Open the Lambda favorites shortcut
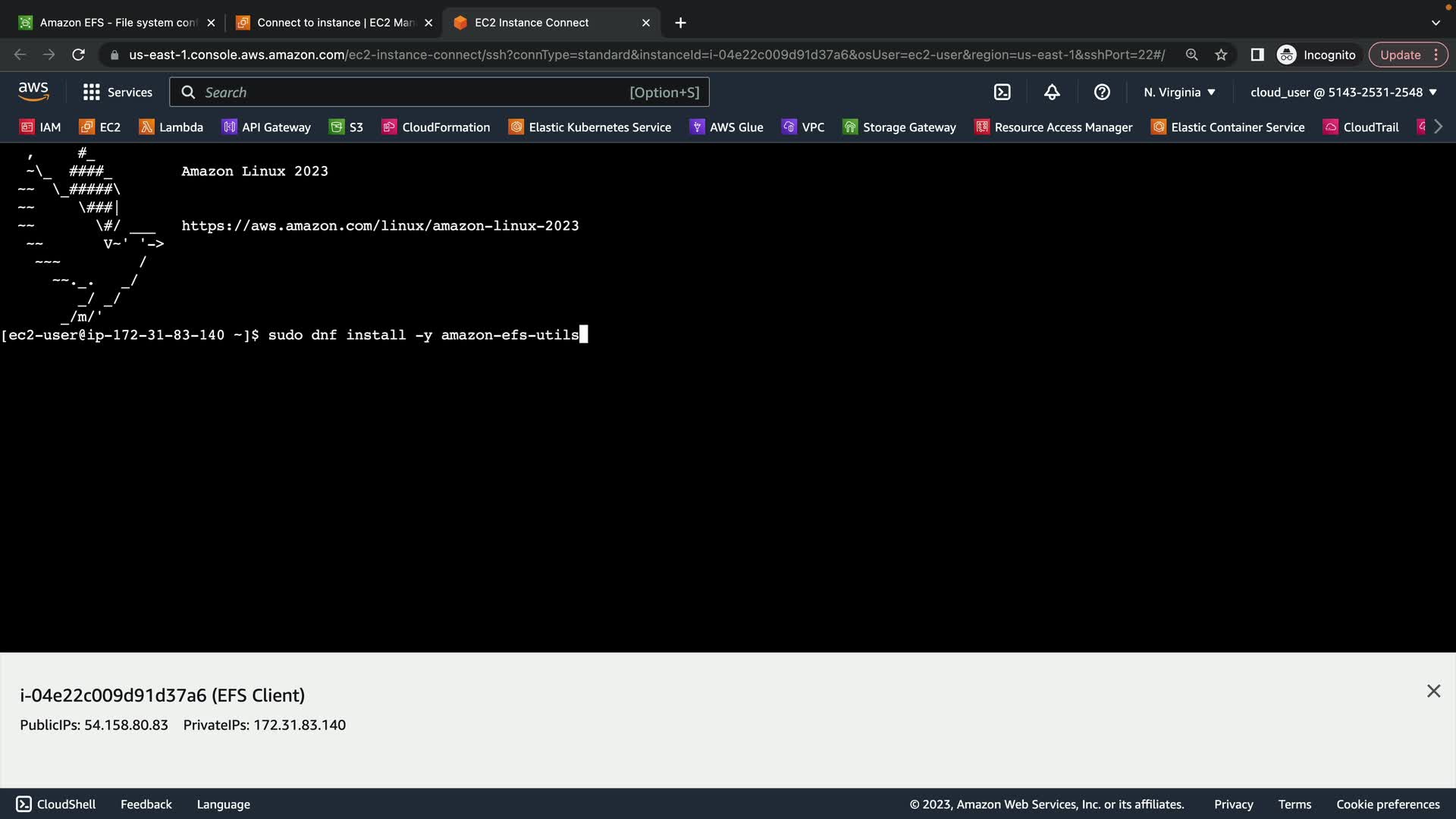 (171, 127)
